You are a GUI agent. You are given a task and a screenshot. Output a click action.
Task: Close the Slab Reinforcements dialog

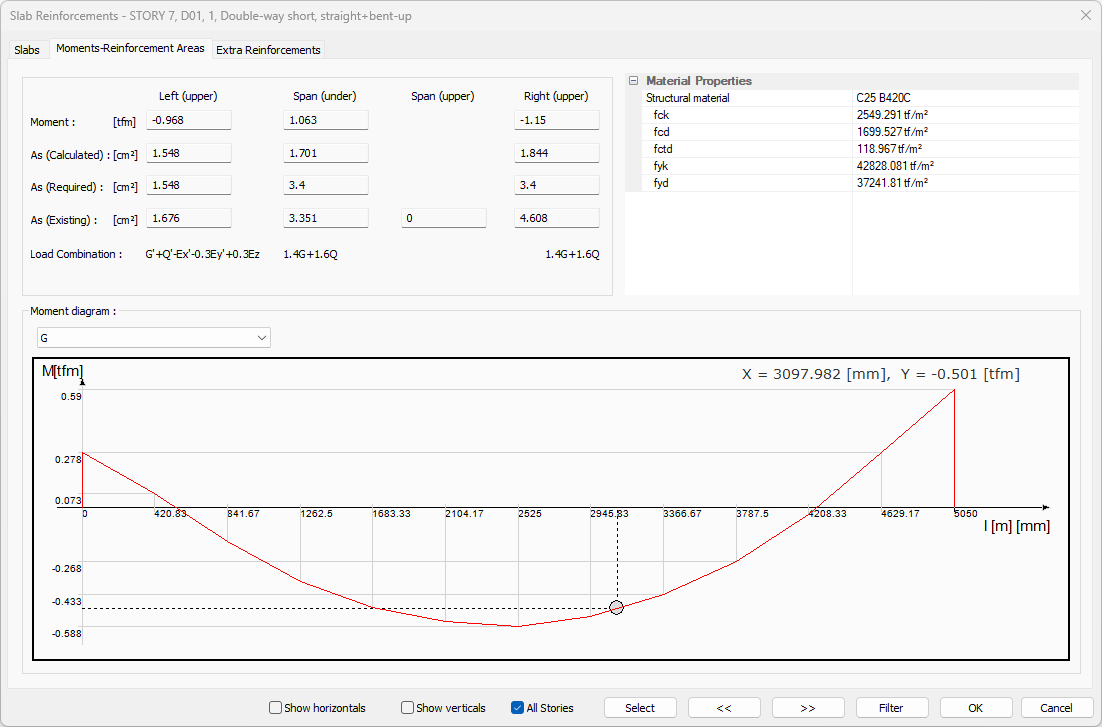[1086, 15]
